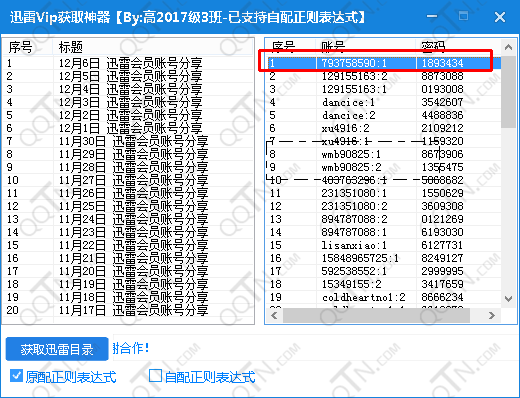
Task: Click the 获取迅雷目录 button
Action: 57,349
